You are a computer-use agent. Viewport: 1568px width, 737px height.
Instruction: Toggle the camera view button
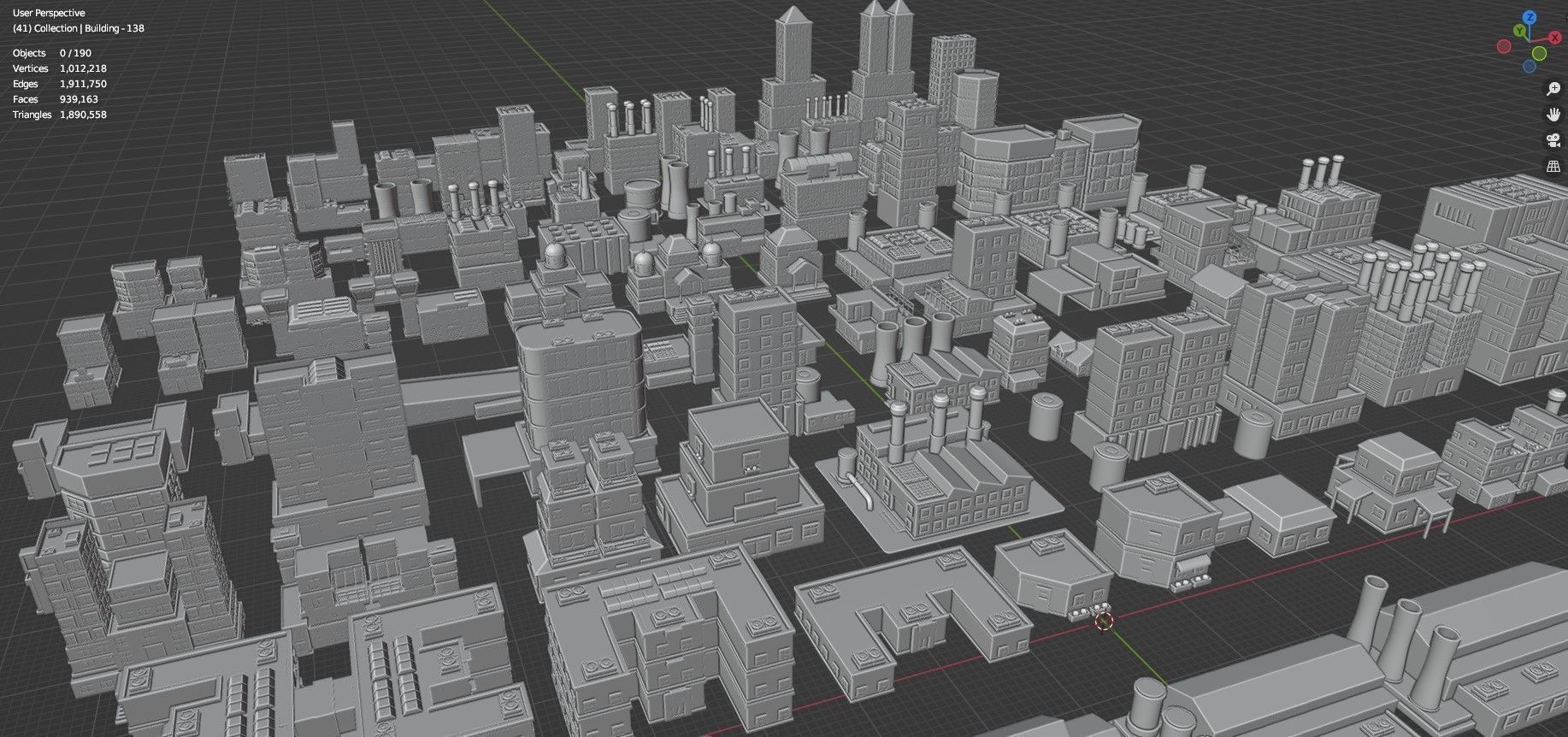pyautogui.click(x=1553, y=140)
